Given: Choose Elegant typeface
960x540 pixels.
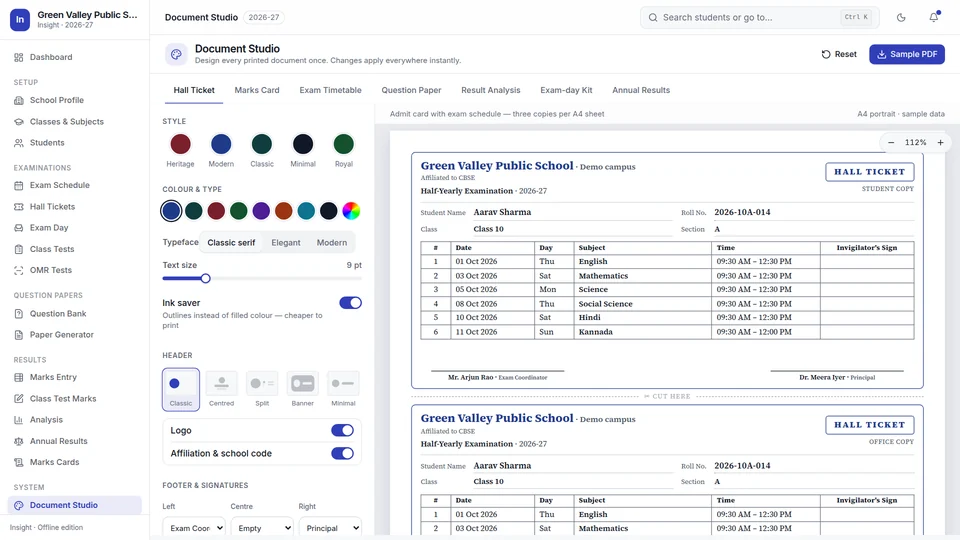Looking at the screenshot, I should point(286,242).
